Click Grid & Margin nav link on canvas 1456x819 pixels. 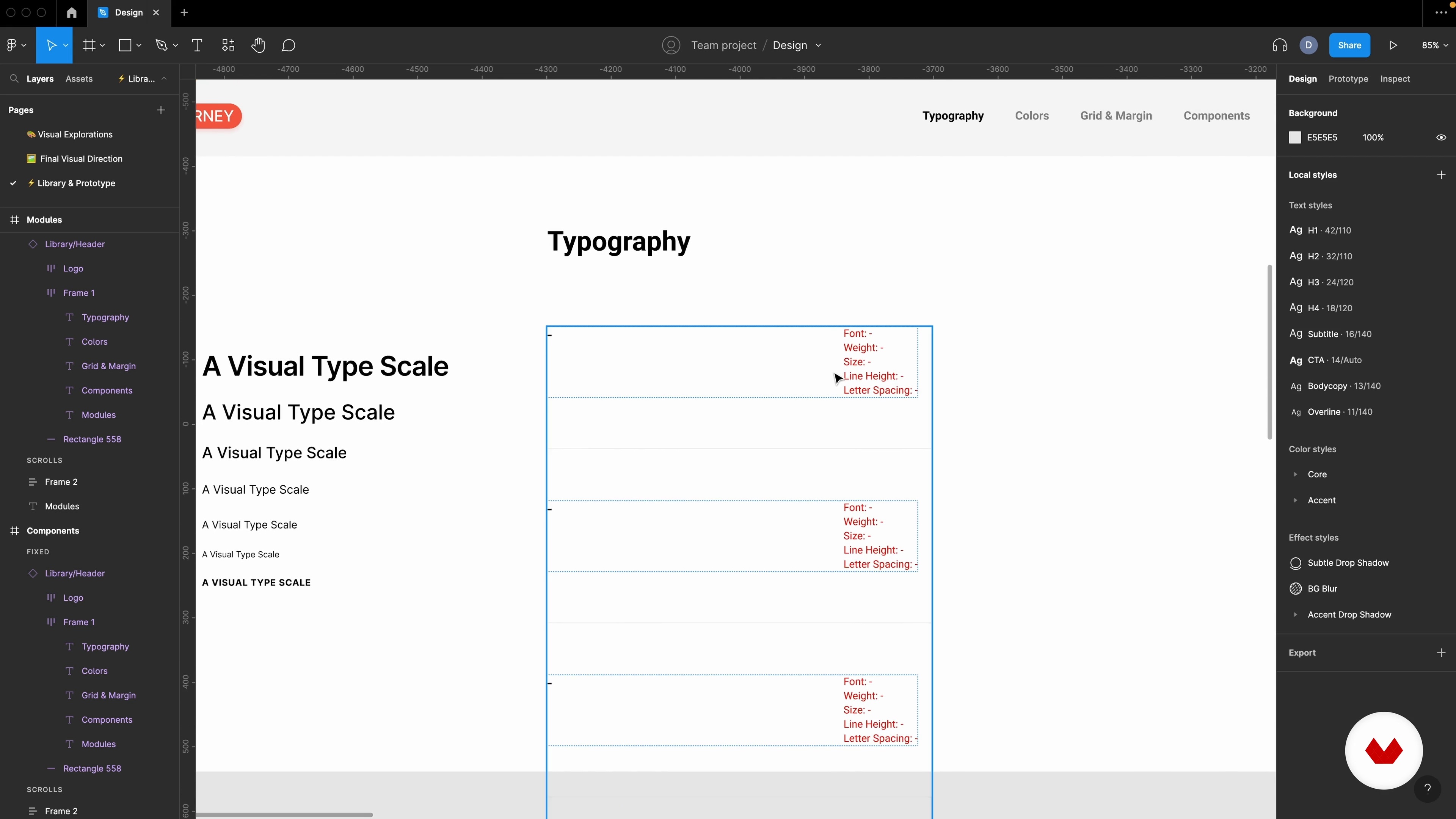1116,115
